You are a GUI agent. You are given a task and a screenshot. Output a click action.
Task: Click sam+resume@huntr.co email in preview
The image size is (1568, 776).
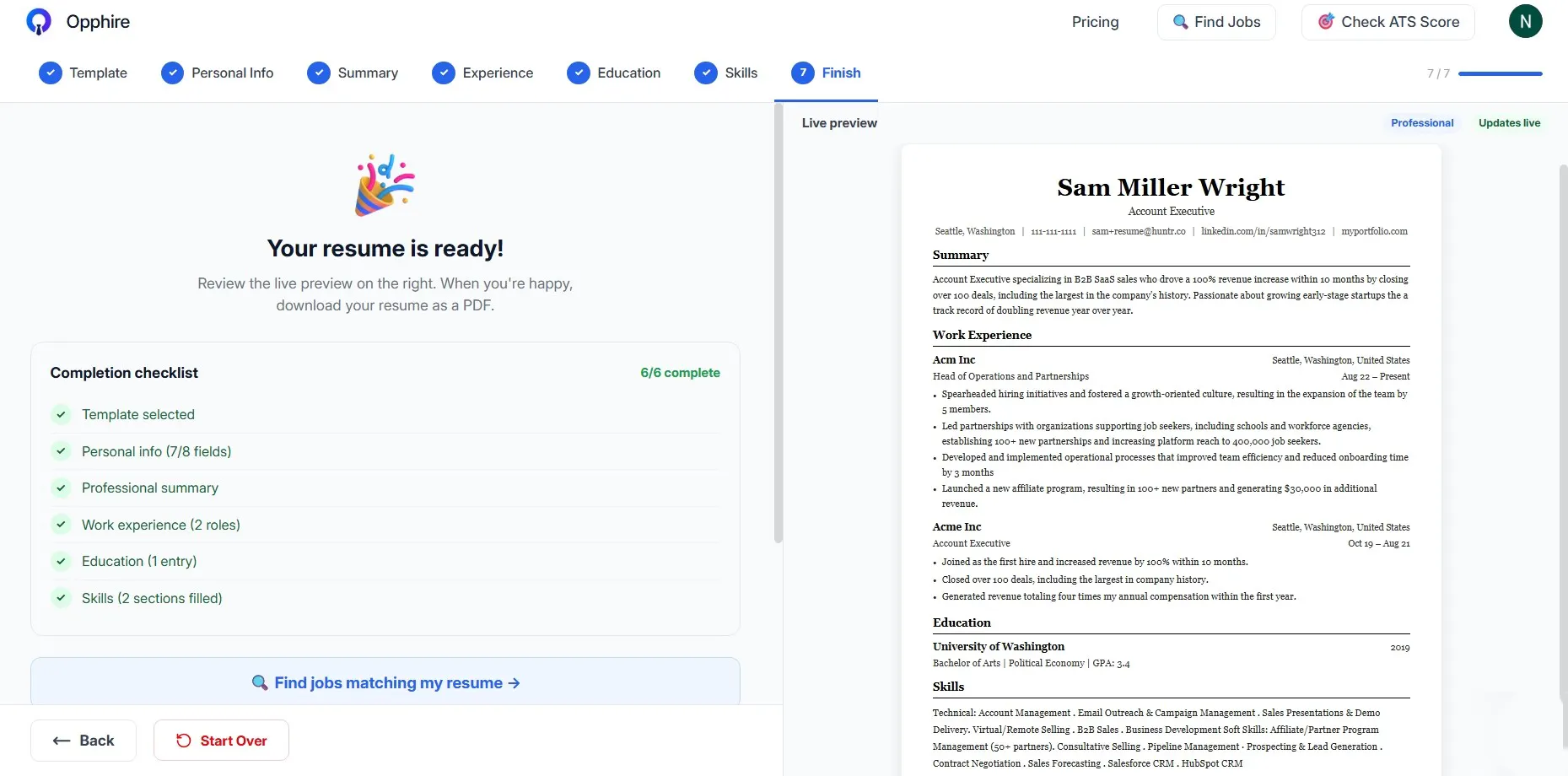tap(1139, 231)
